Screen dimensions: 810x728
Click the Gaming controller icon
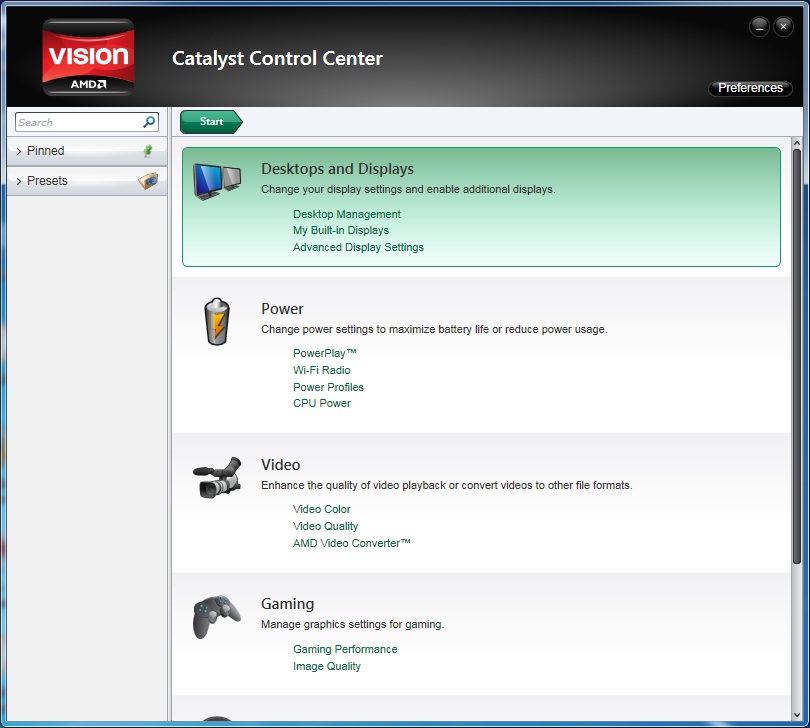217,616
